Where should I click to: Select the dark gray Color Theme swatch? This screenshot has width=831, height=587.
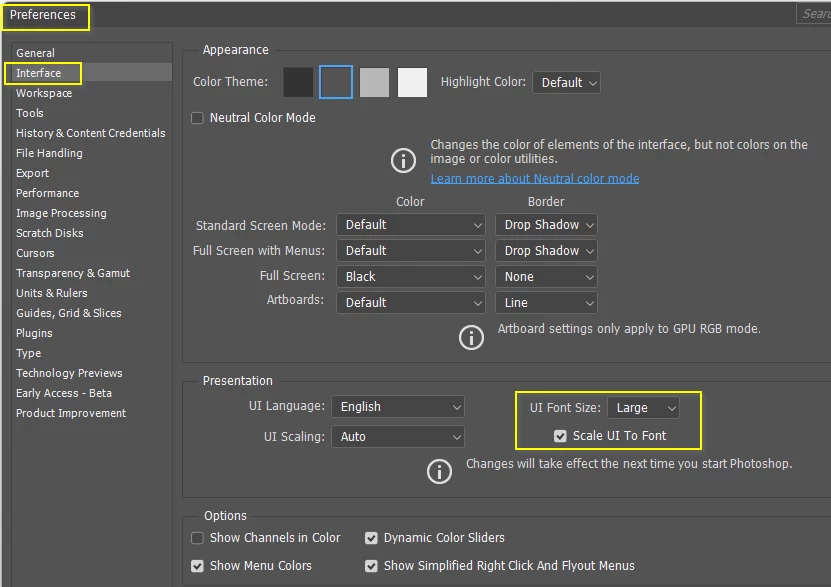tap(336, 83)
